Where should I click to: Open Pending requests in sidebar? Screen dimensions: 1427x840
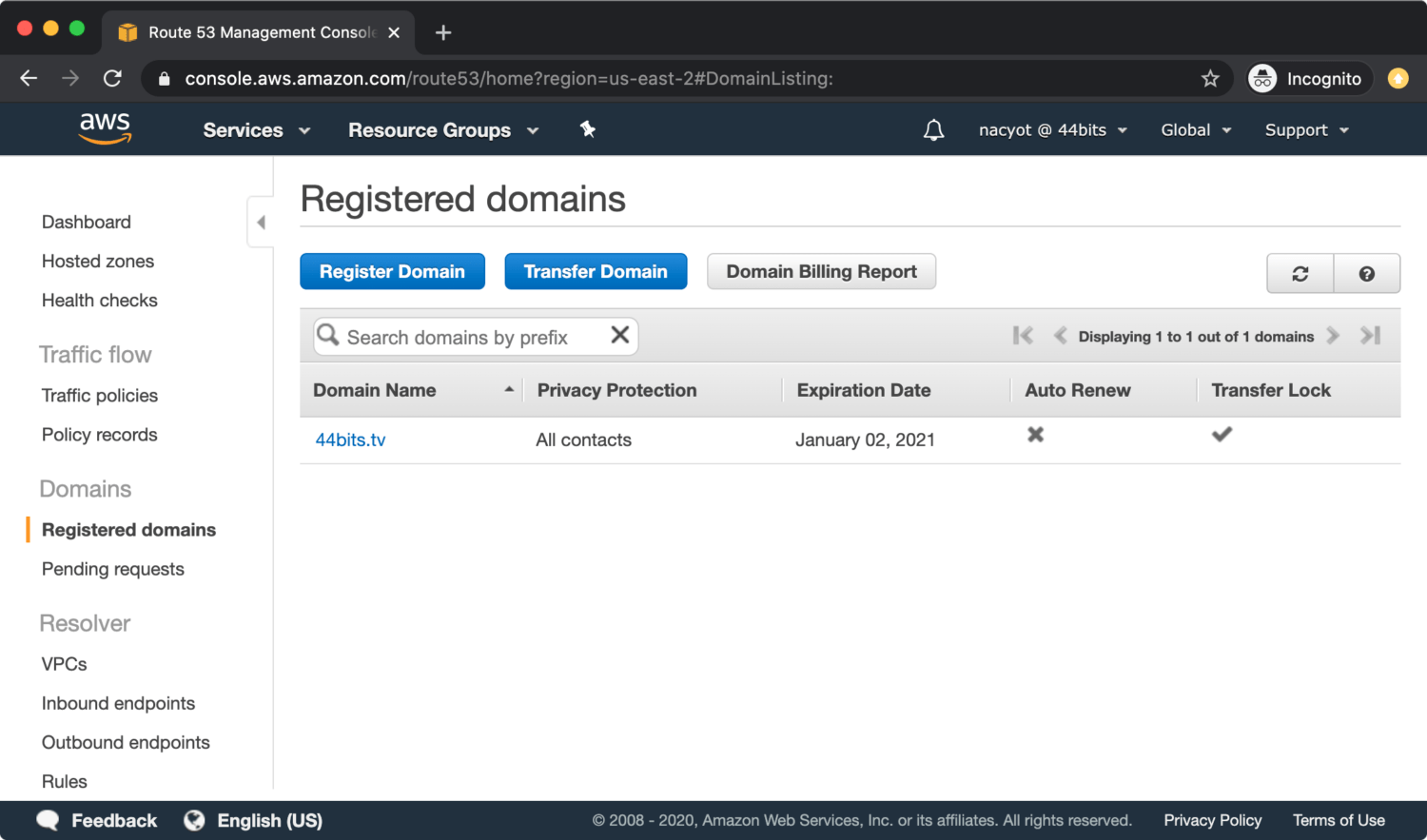[x=113, y=568]
